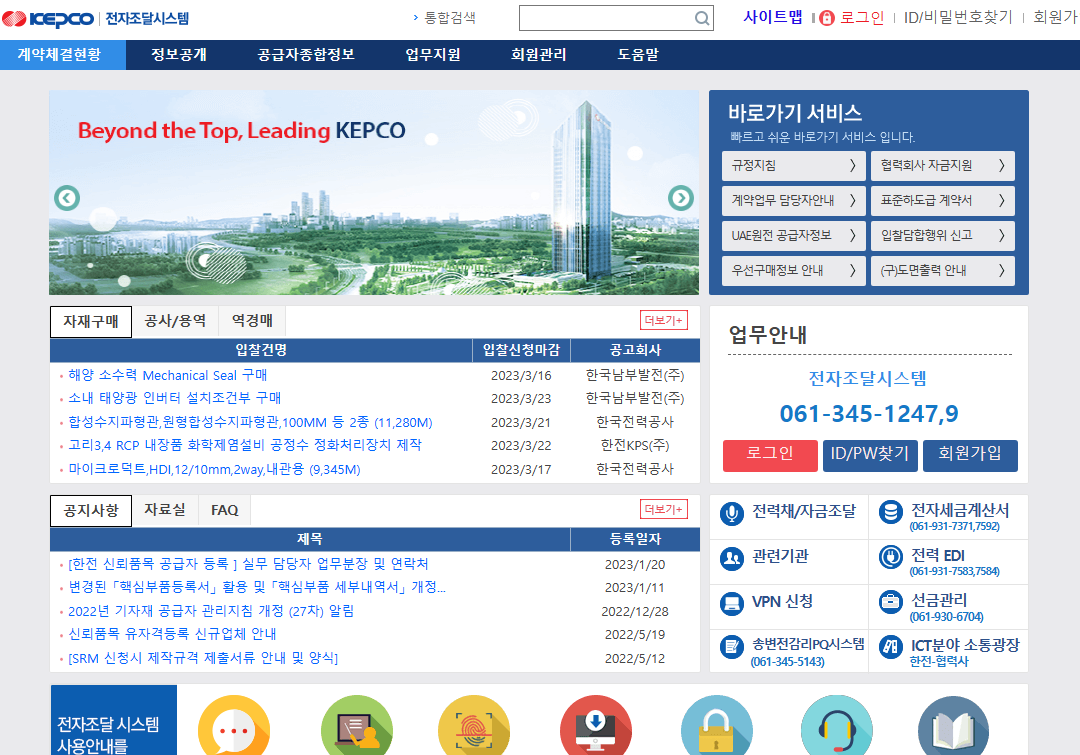
Task: Open 2022년 기자재 공급자 관리지침 notice
Action: (211, 611)
